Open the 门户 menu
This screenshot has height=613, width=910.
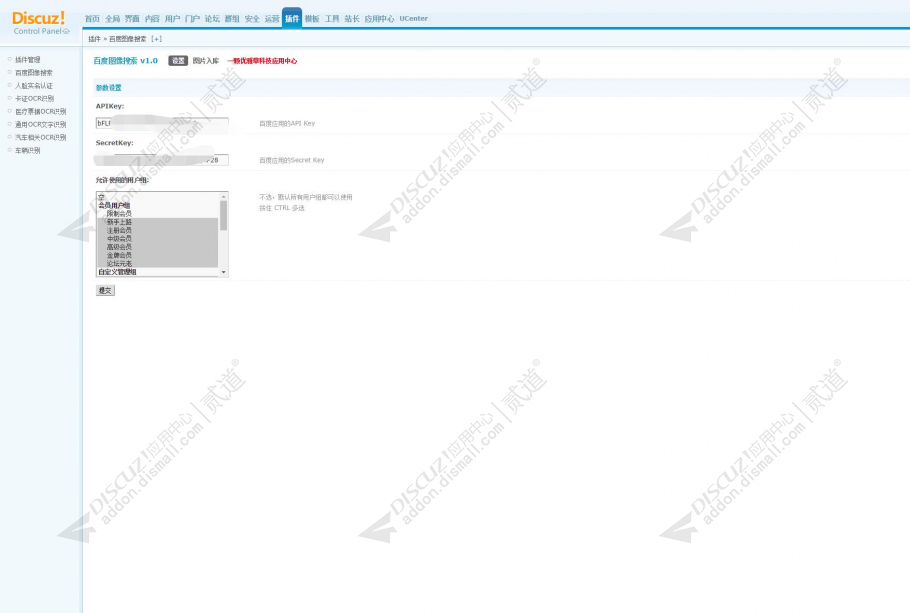click(192, 19)
